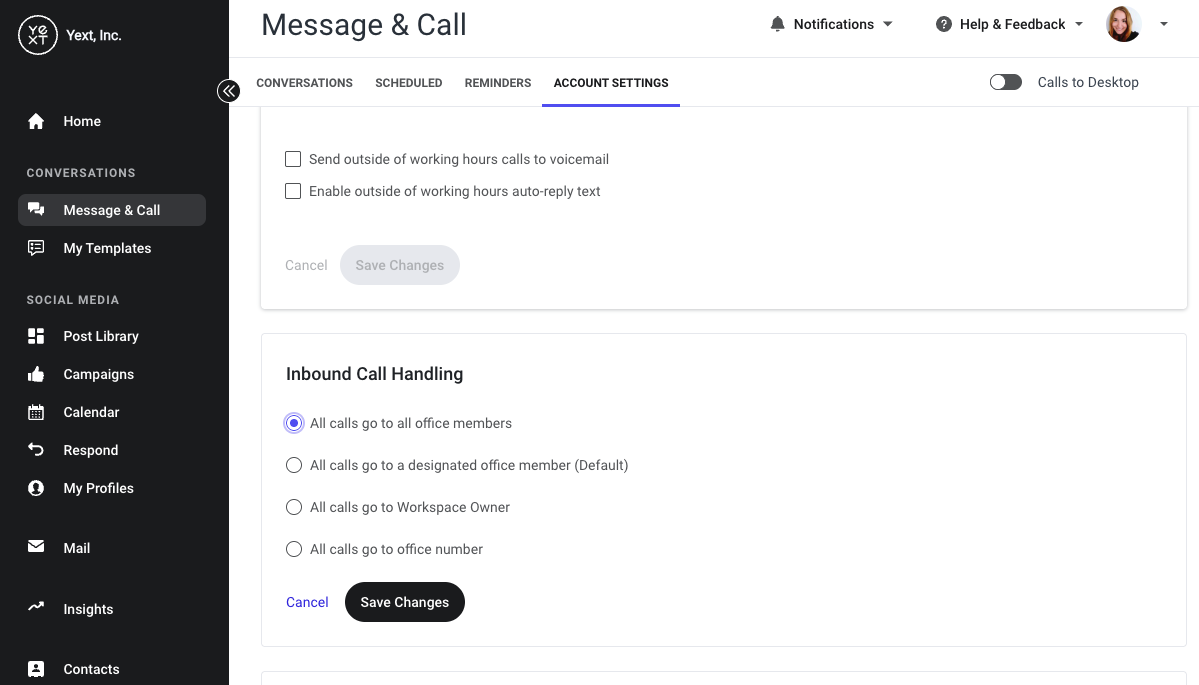
Task: Open the user profile avatar menu arrow
Action: point(1164,24)
